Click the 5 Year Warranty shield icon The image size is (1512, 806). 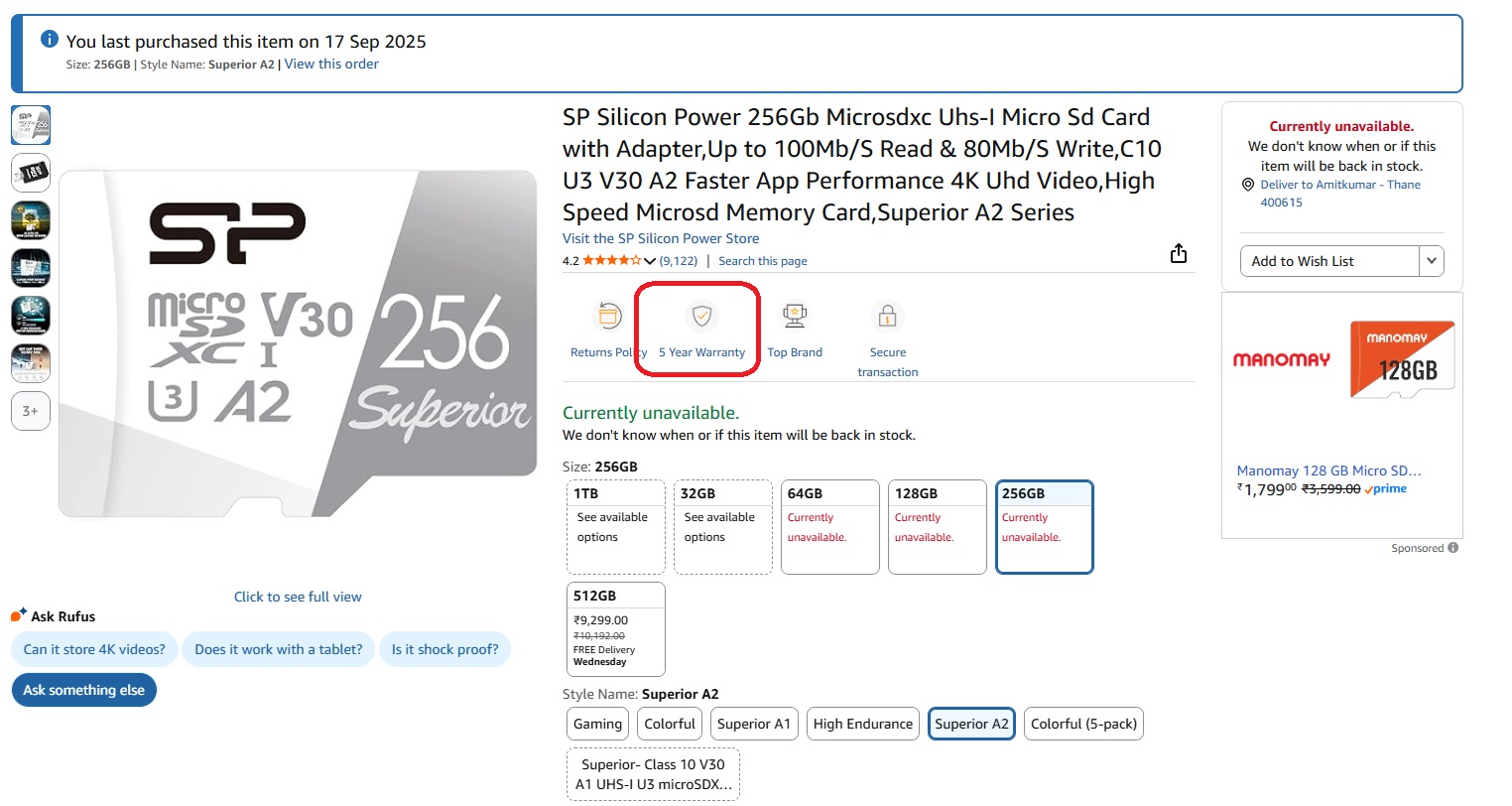[701, 317]
